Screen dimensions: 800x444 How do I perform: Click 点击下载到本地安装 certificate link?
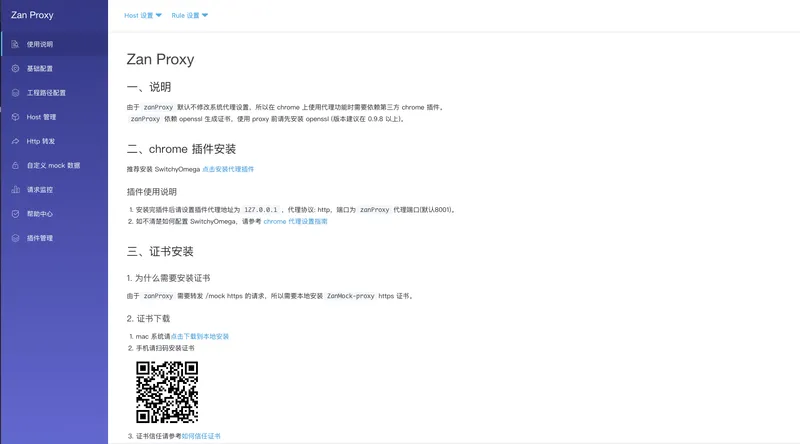199,336
